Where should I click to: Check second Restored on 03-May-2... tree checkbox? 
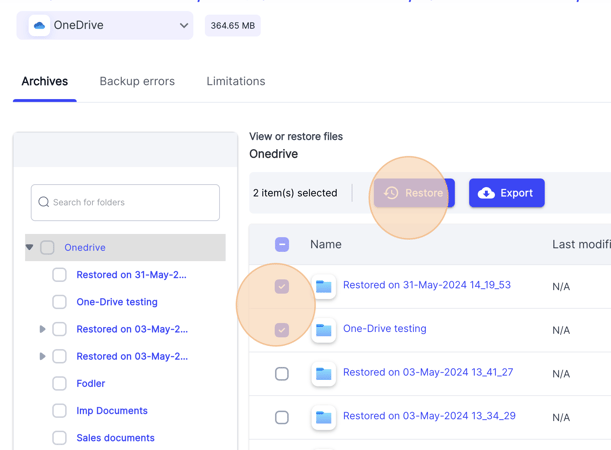tap(59, 356)
